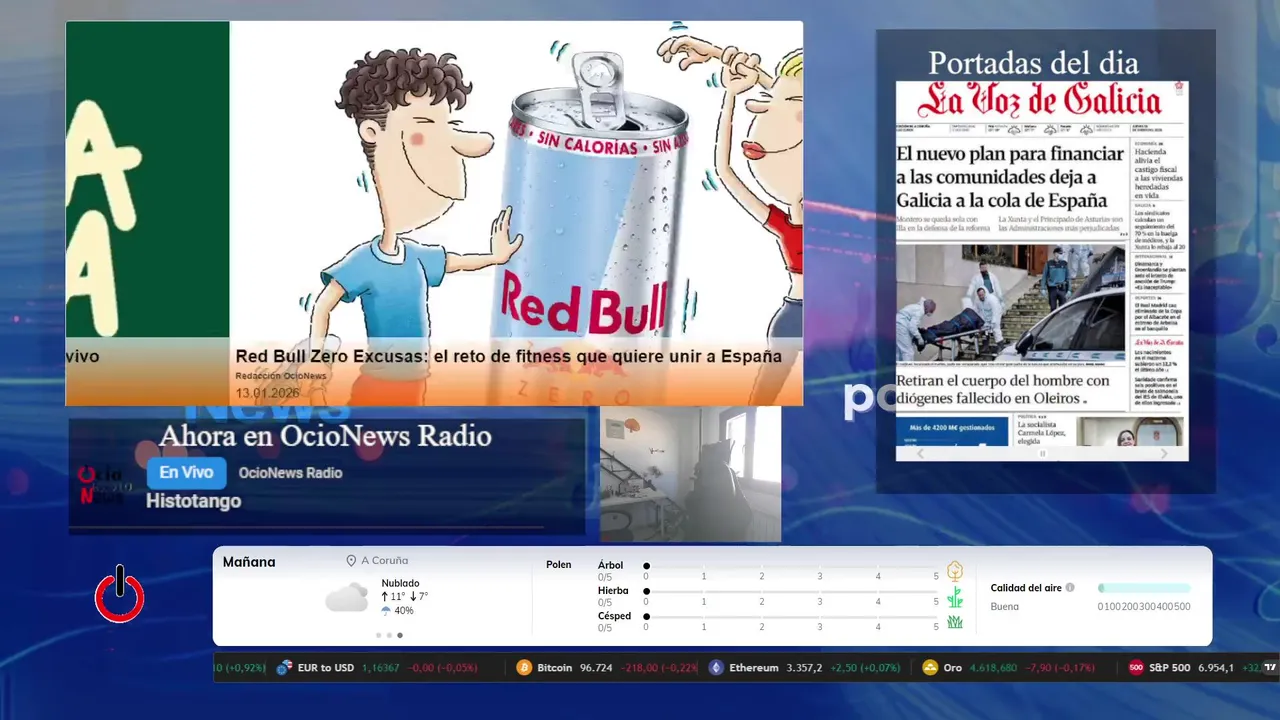Click the rain umbrella 40% icon
The image size is (1280, 720).
coord(386,610)
